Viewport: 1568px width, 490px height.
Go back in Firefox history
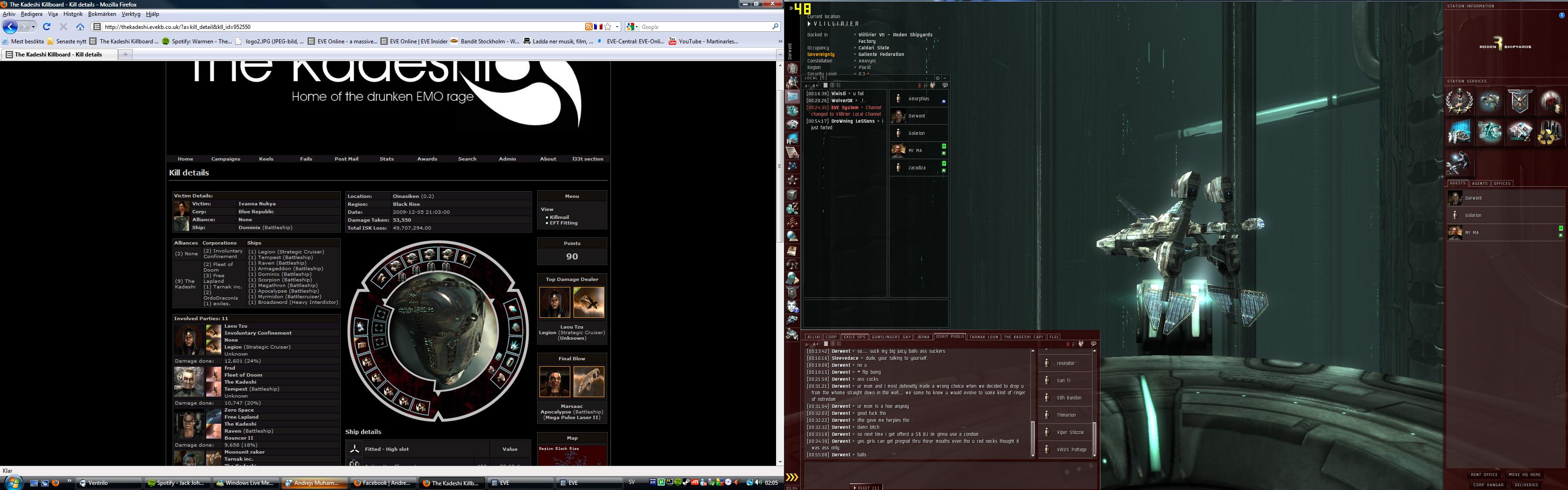[x=10, y=27]
